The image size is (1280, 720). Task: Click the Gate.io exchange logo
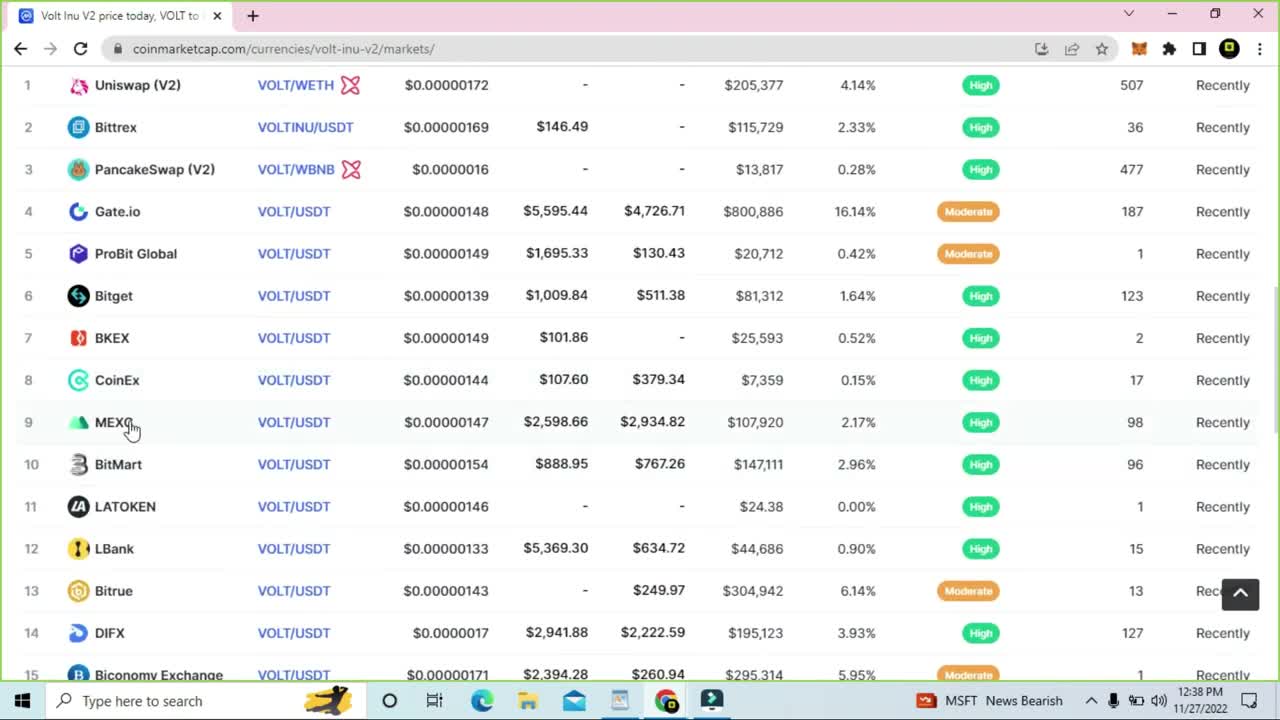point(78,211)
